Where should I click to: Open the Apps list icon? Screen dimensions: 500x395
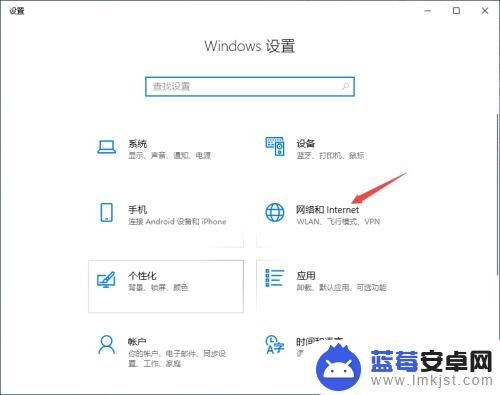pos(275,278)
